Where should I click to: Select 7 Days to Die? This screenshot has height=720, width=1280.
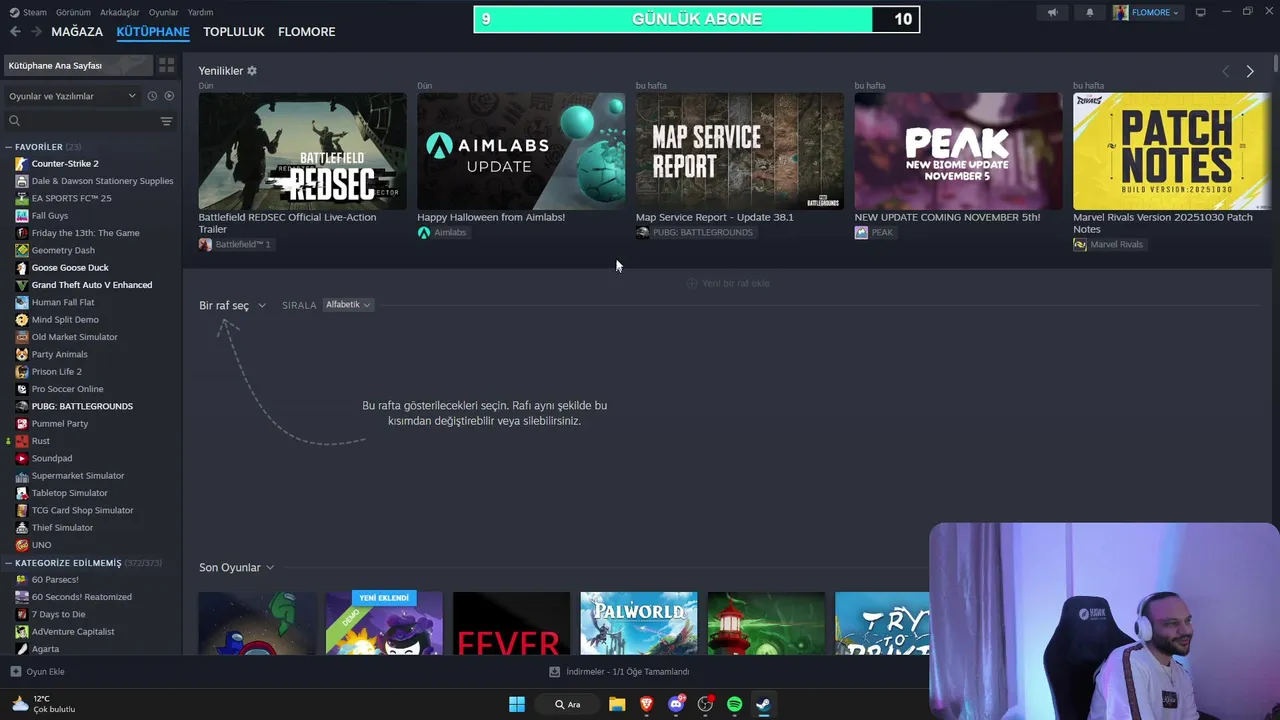click(x=58, y=614)
